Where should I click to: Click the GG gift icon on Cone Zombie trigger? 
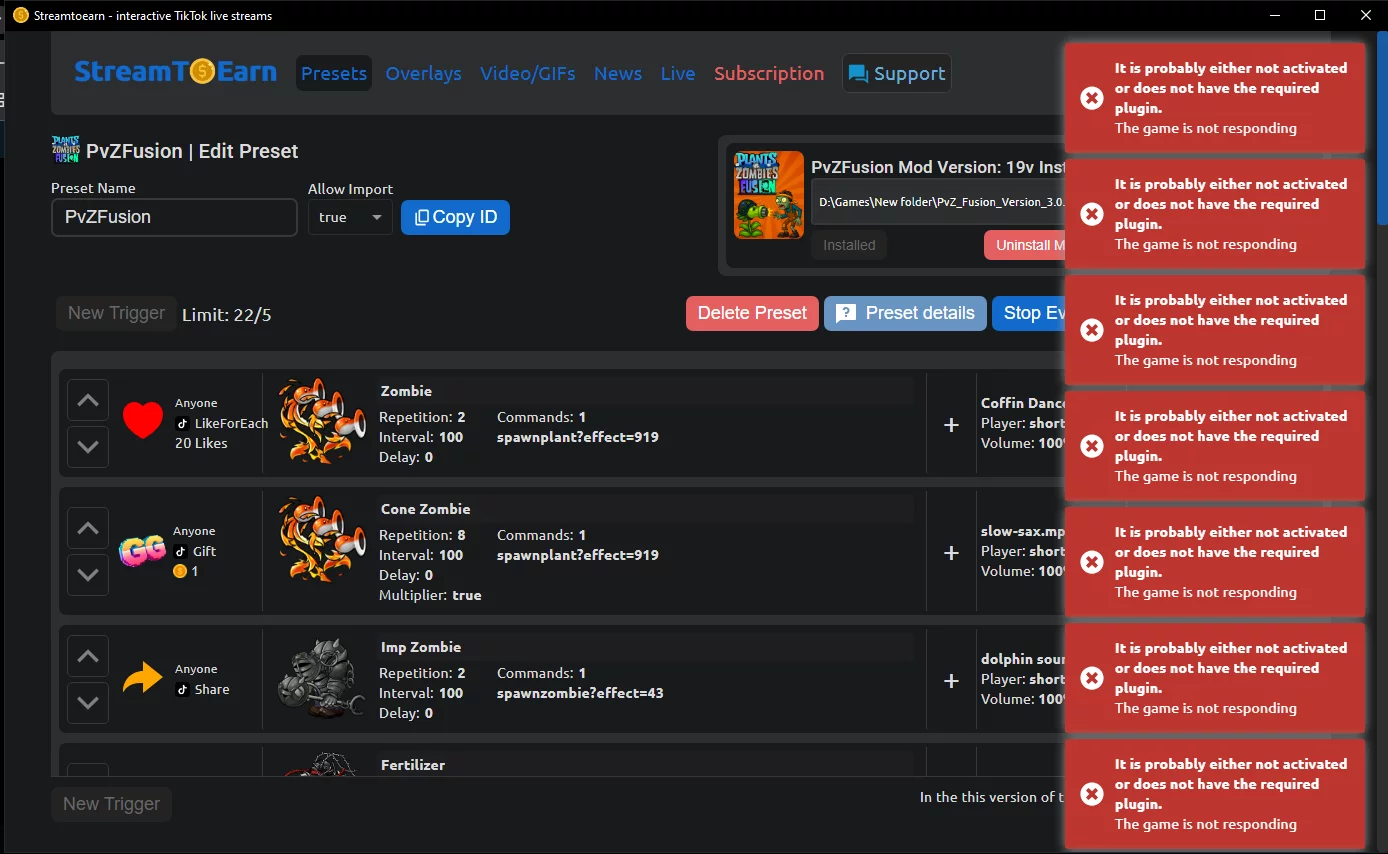[142, 551]
